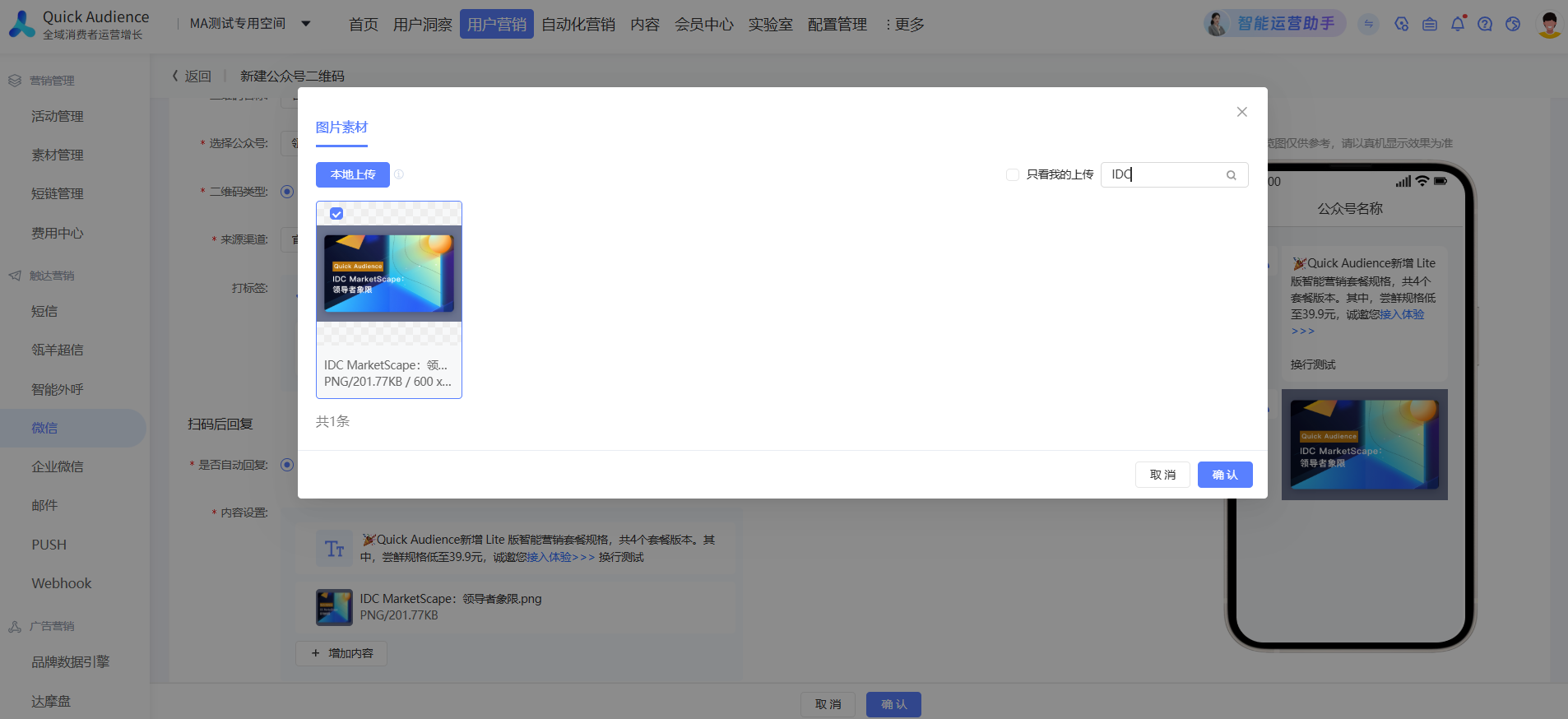Uncheck the selected IDC MarketScape image checkbox
The width and height of the screenshot is (1568, 719).
[336, 214]
